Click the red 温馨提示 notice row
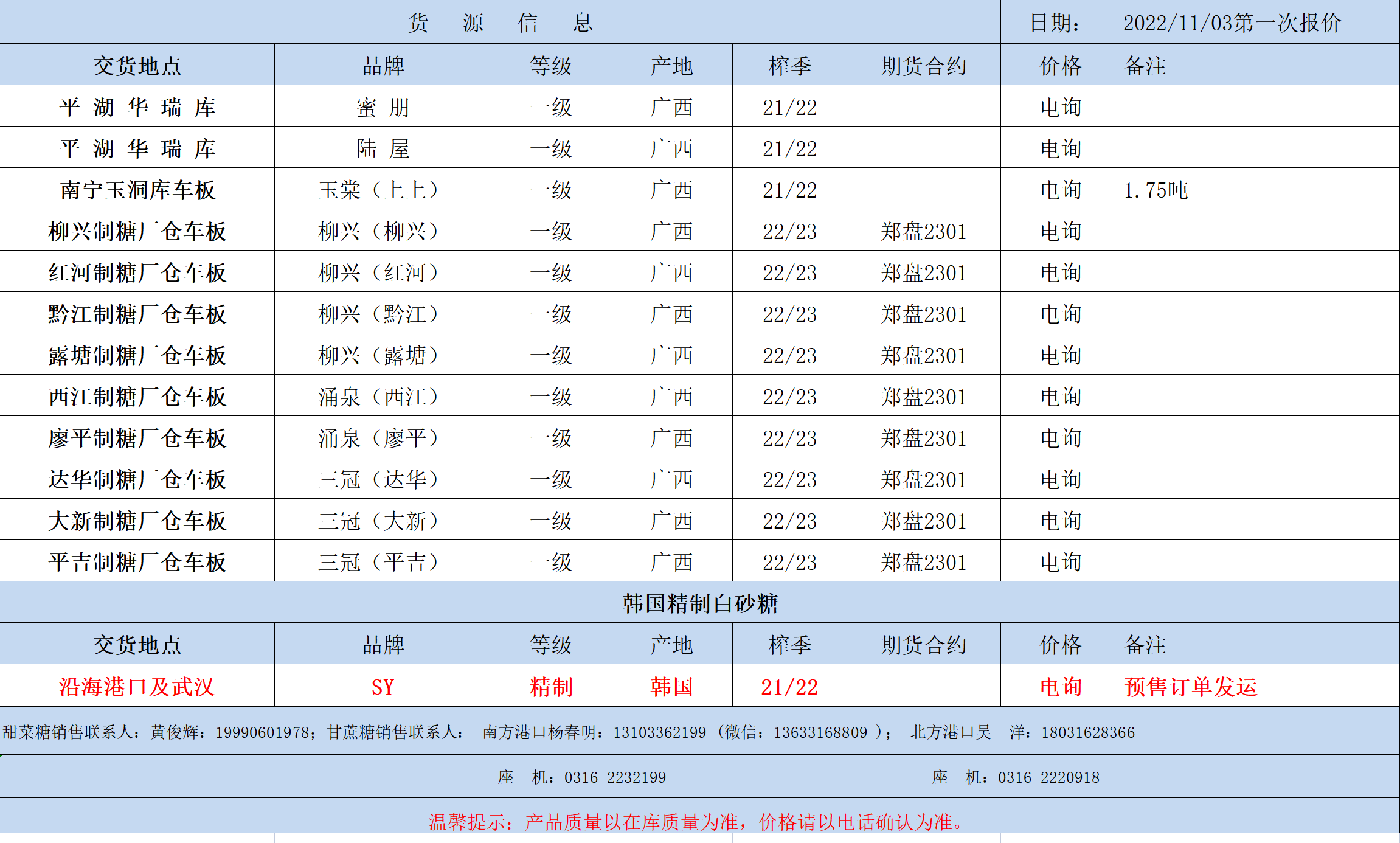 697,822
